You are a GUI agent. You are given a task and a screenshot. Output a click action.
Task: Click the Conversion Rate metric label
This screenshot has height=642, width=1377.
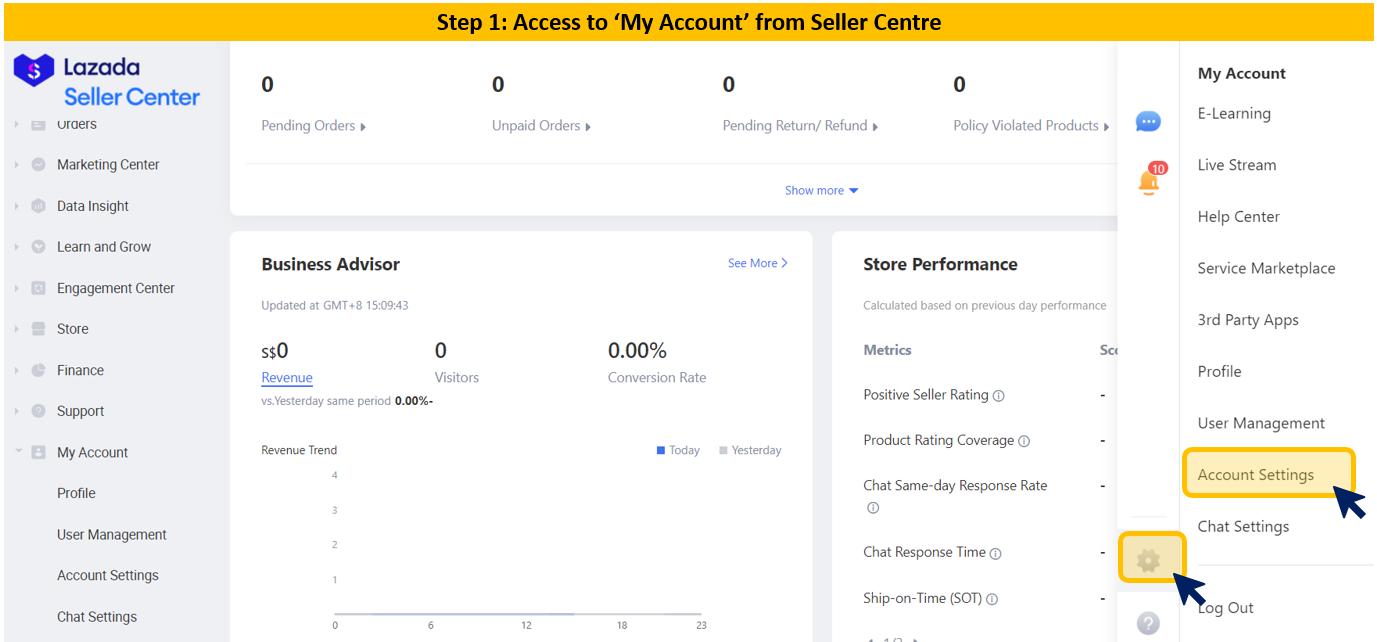pos(657,378)
